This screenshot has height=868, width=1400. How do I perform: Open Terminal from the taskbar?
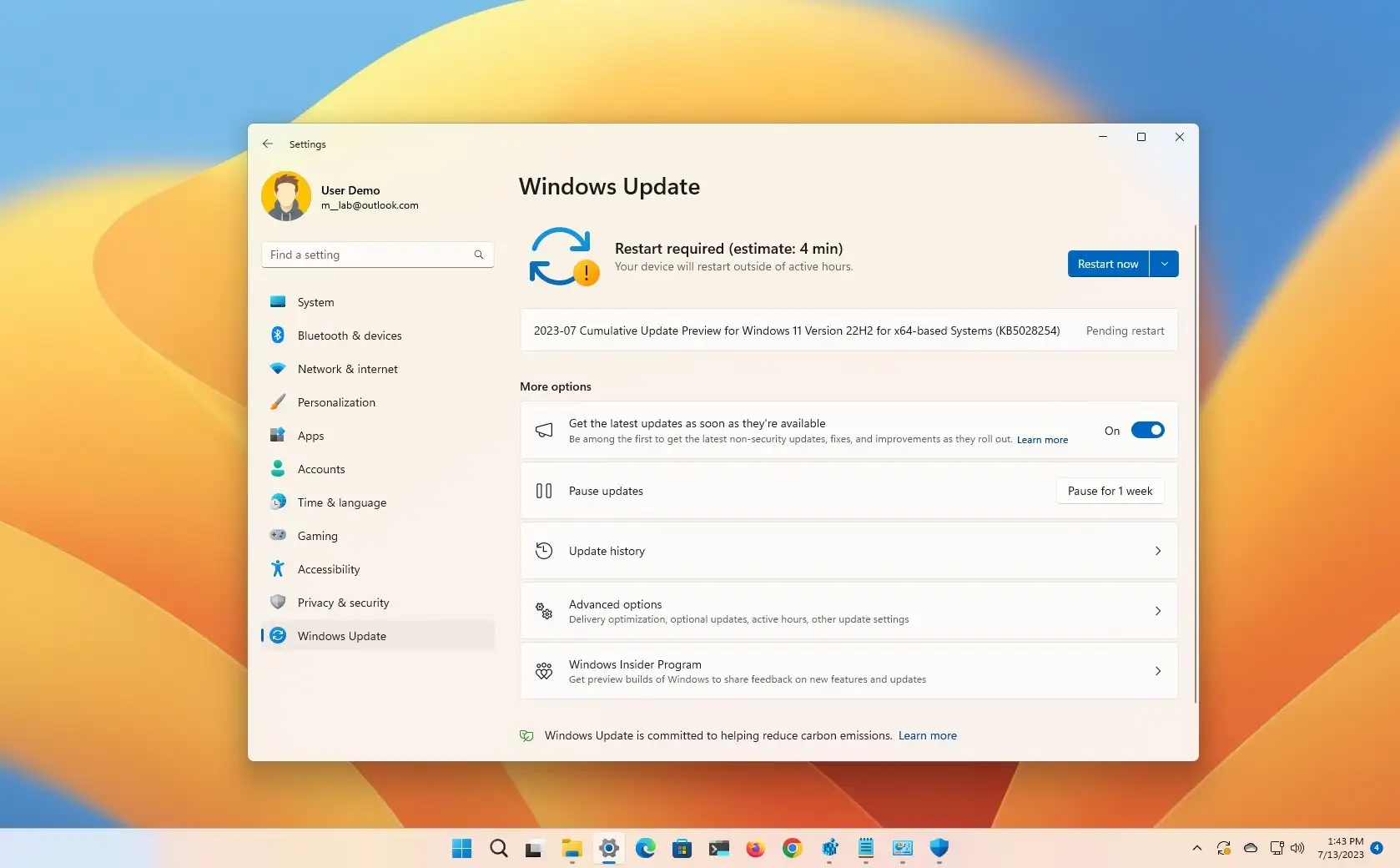point(718,849)
